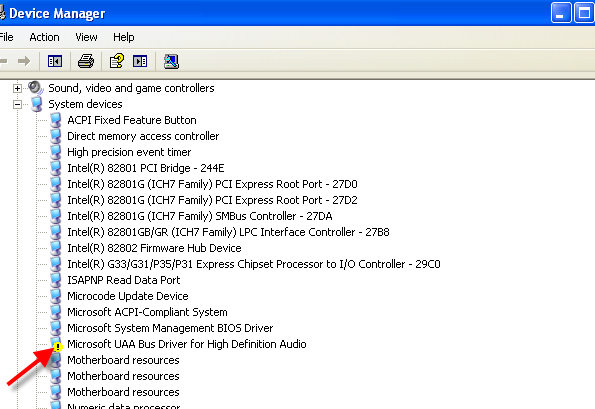Click the yellow warning icon on UAA Bus Driver

pyautogui.click(x=58, y=347)
